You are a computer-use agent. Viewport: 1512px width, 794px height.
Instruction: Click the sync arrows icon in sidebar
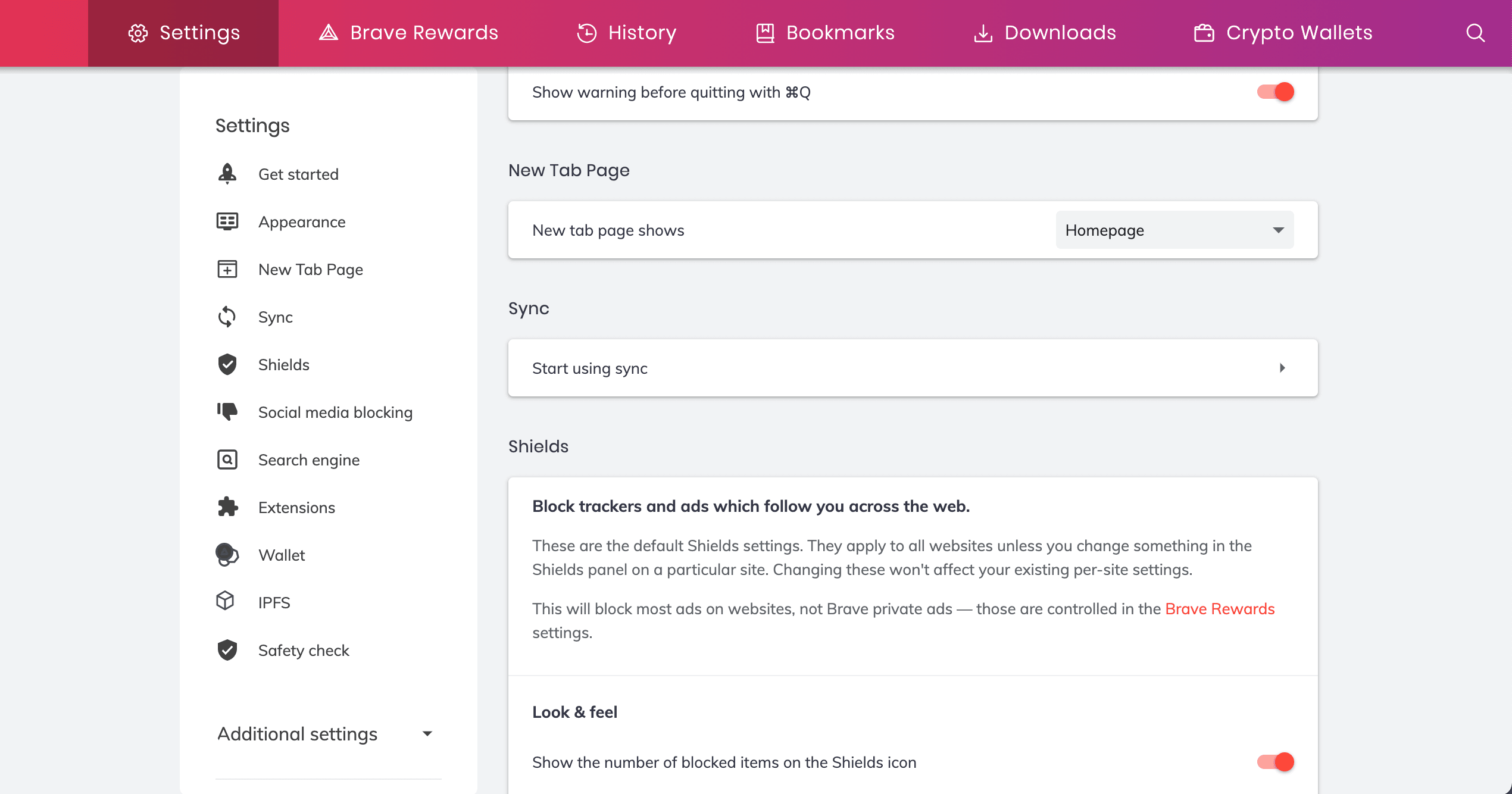pos(227,317)
